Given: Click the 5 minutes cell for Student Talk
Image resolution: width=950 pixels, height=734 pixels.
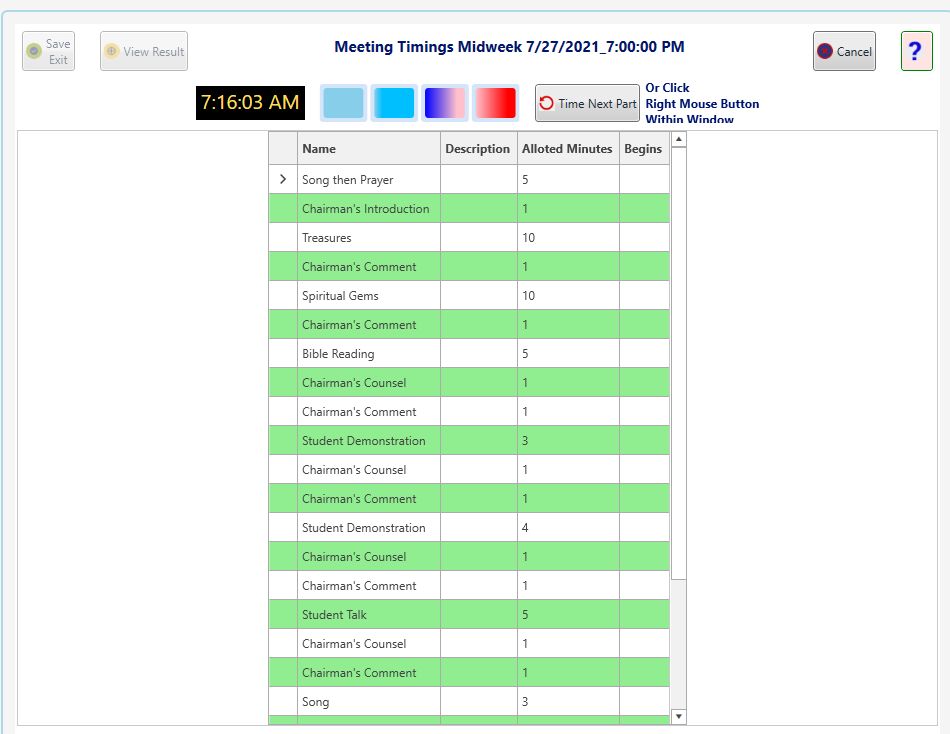Looking at the screenshot, I should point(568,615).
